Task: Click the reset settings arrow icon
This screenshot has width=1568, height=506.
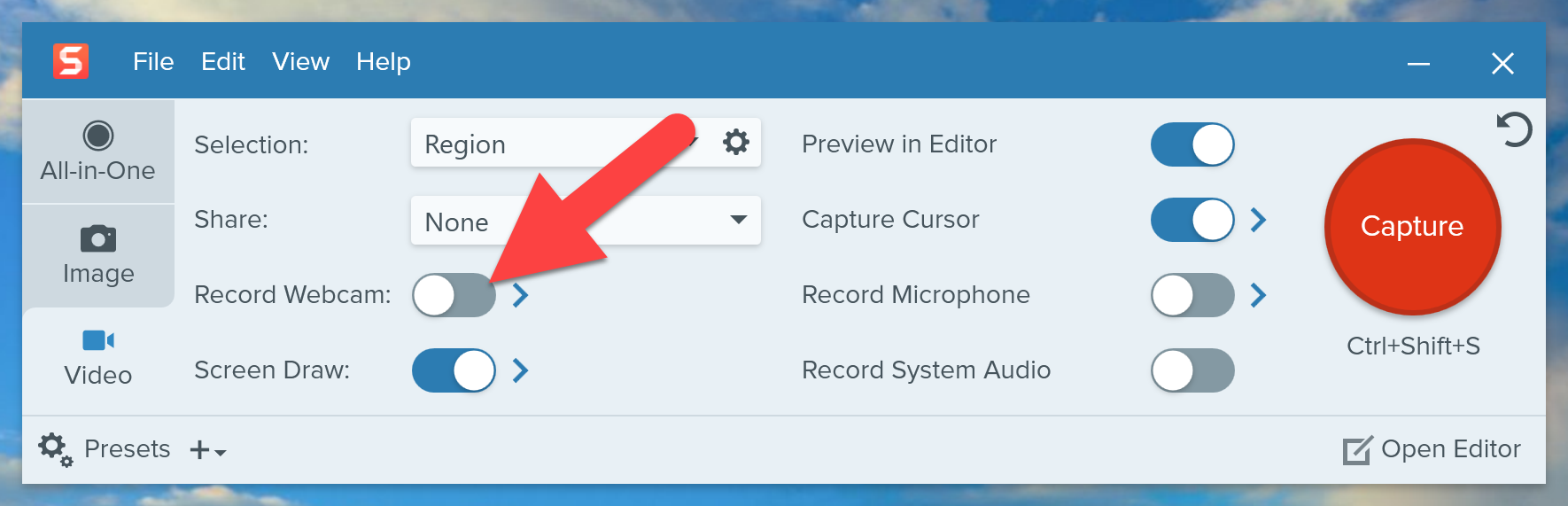Action: pyautogui.click(x=1514, y=130)
